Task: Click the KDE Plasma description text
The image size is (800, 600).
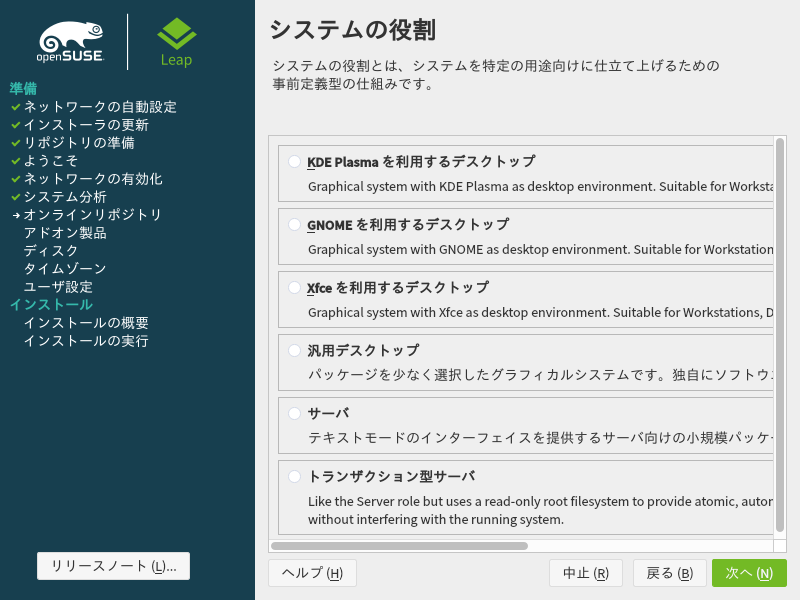Action: point(540,187)
